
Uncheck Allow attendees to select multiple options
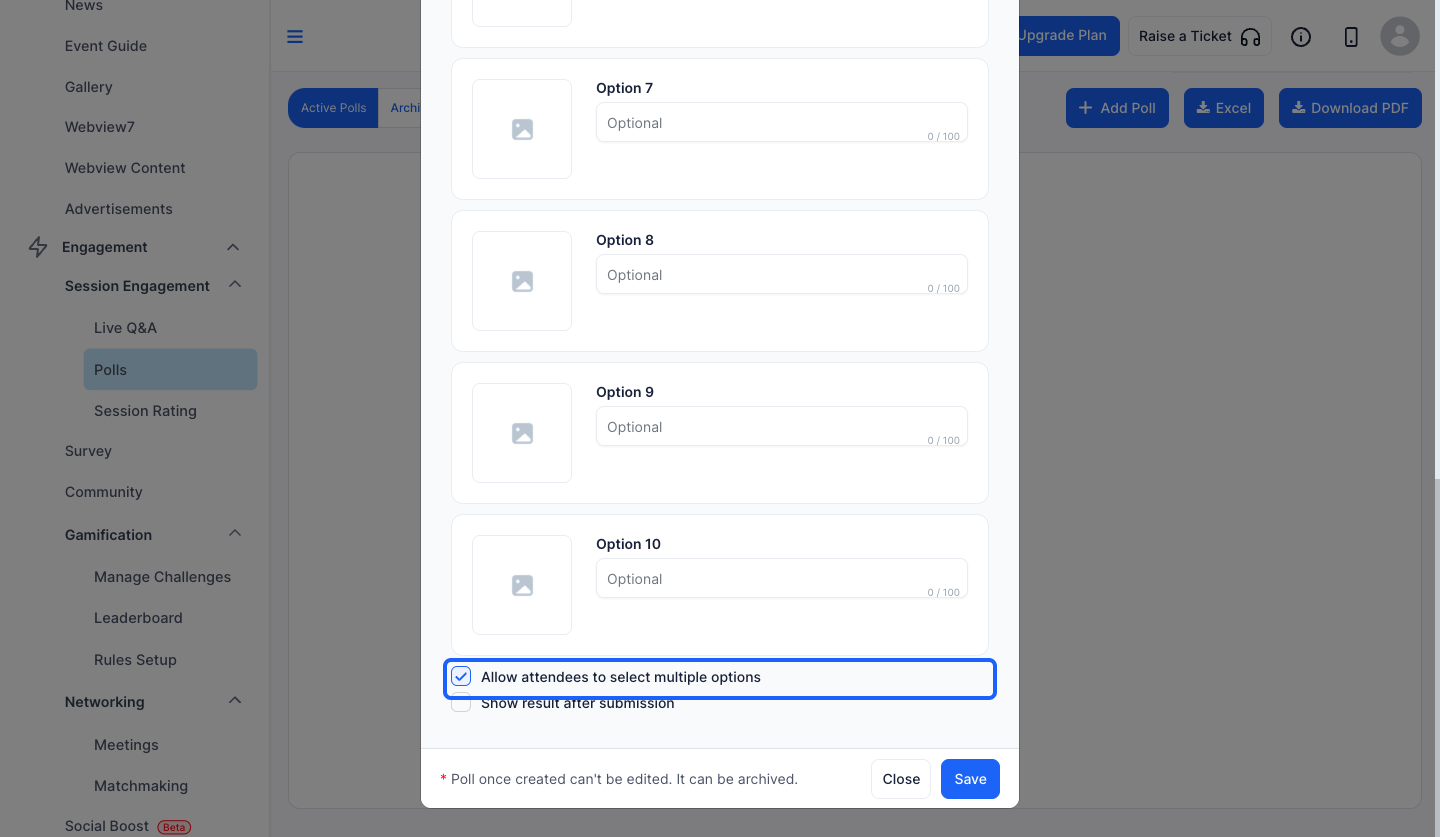pyautogui.click(x=461, y=677)
